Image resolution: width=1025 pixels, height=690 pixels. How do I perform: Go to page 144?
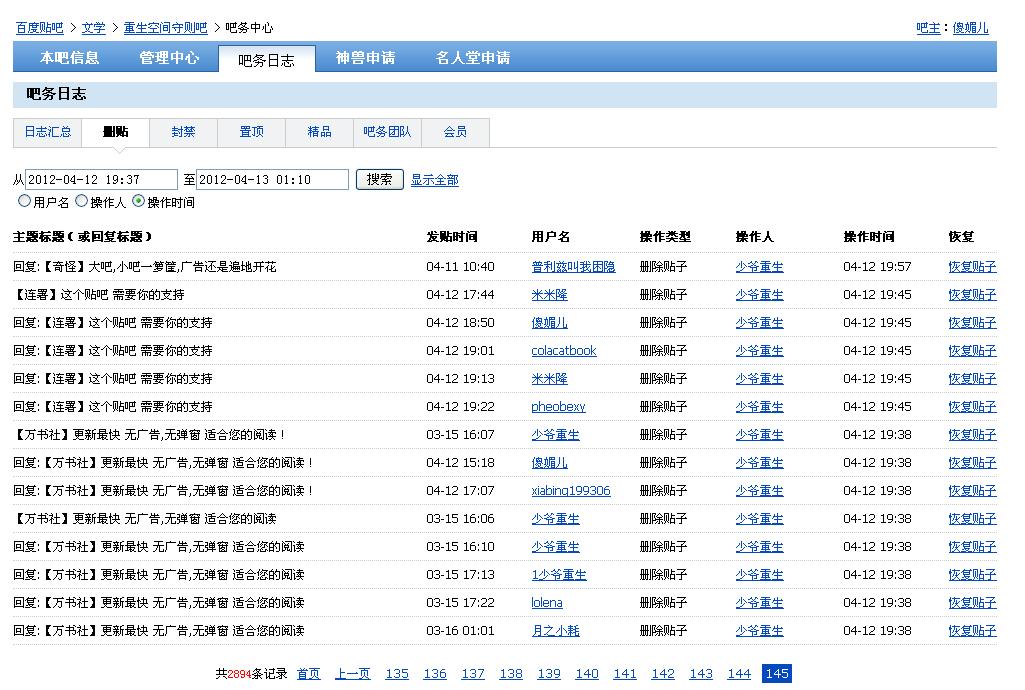pyautogui.click(x=739, y=674)
